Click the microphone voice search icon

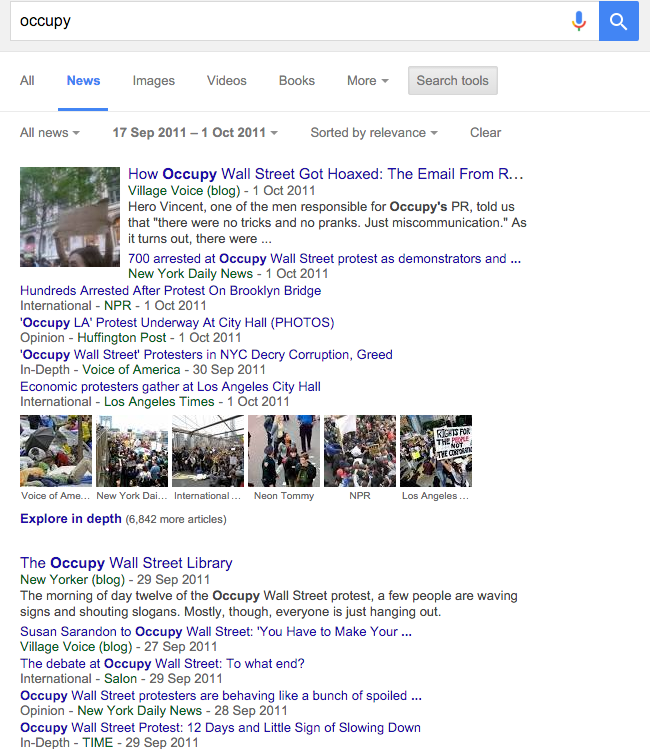tap(579, 21)
